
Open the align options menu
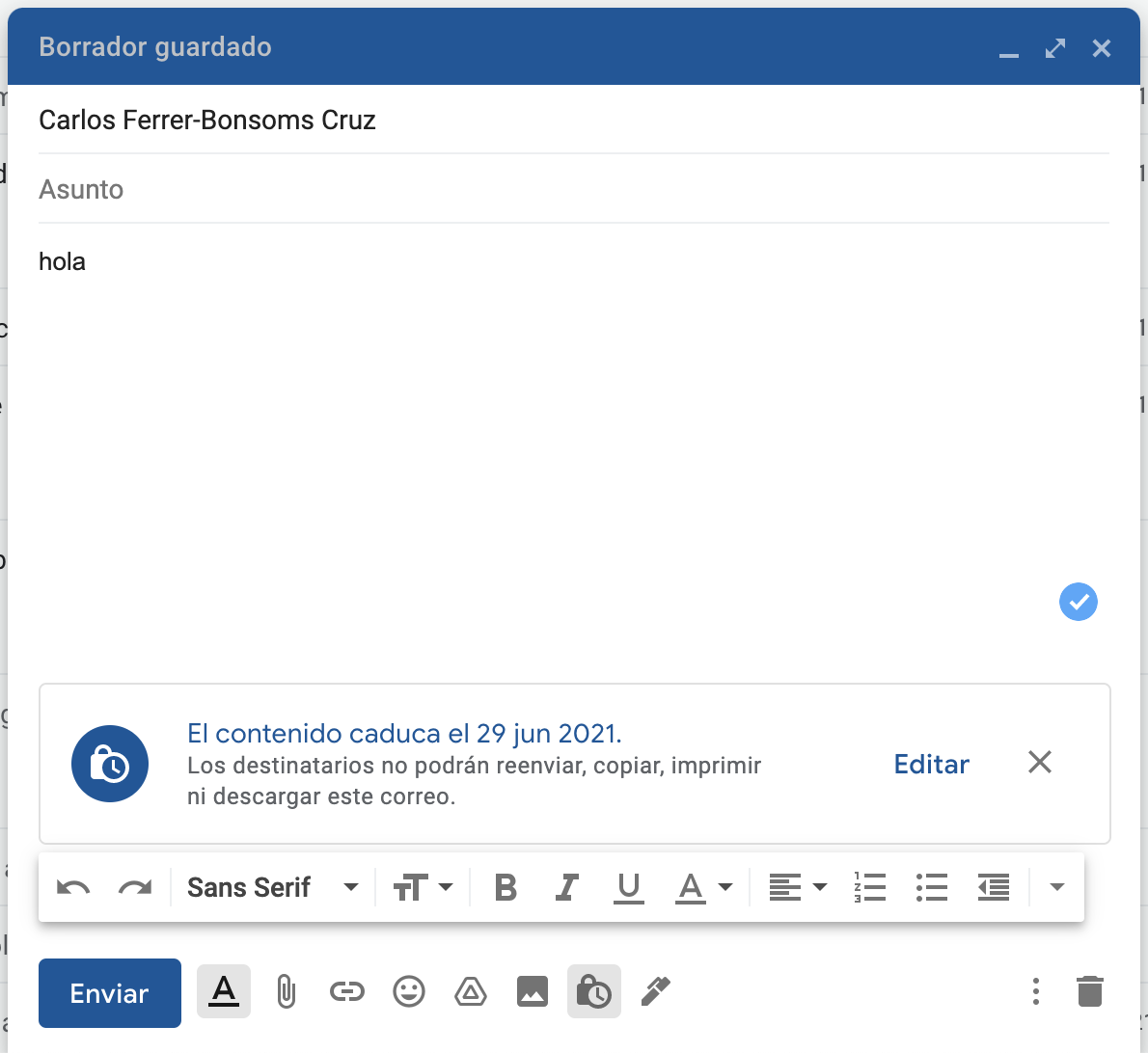pyautogui.click(x=798, y=887)
